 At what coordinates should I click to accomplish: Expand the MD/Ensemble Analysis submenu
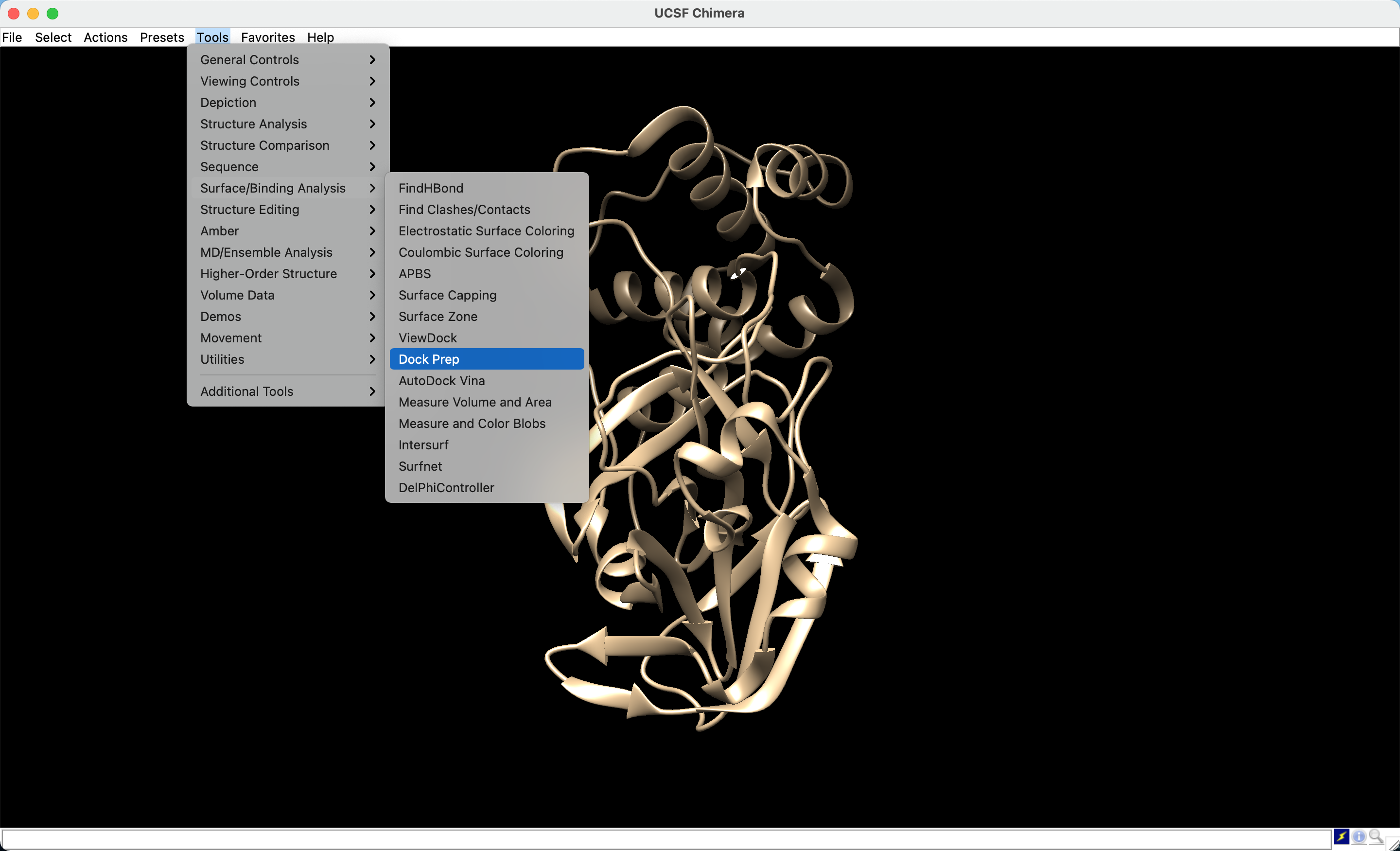(x=288, y=252)
